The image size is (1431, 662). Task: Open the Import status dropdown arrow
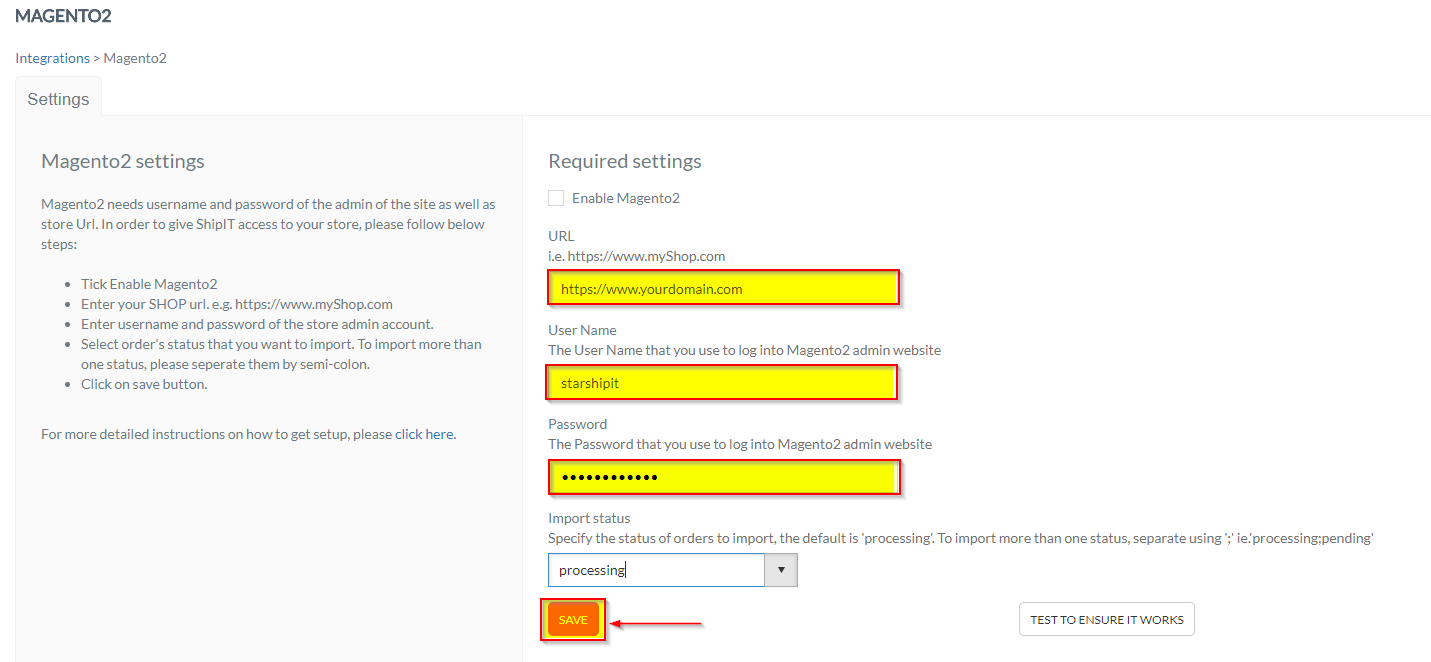781,571
